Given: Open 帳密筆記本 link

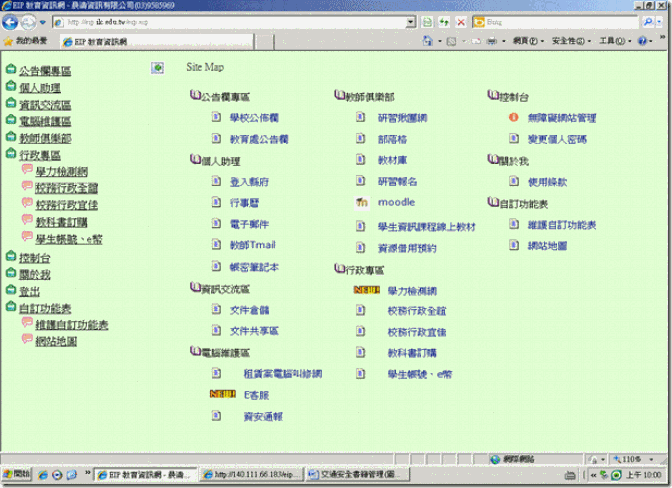Looking at the screenshot, I should click(x=254, y=267).
